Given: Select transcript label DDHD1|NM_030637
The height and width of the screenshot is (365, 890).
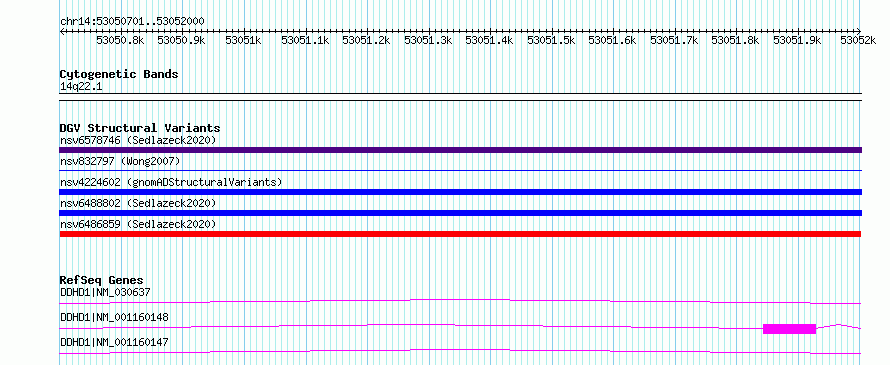Looking at the screenshot, I should (x=105, y=293).
